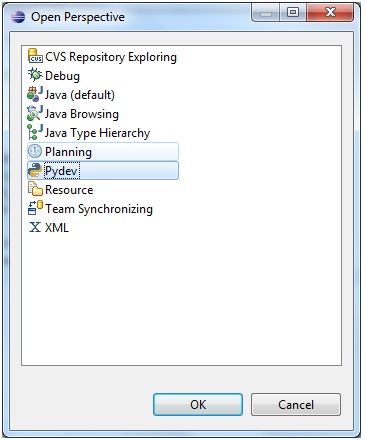Click the Eclipse icon in title bar
Screen dimensions: 365x440
coord(18,16)
